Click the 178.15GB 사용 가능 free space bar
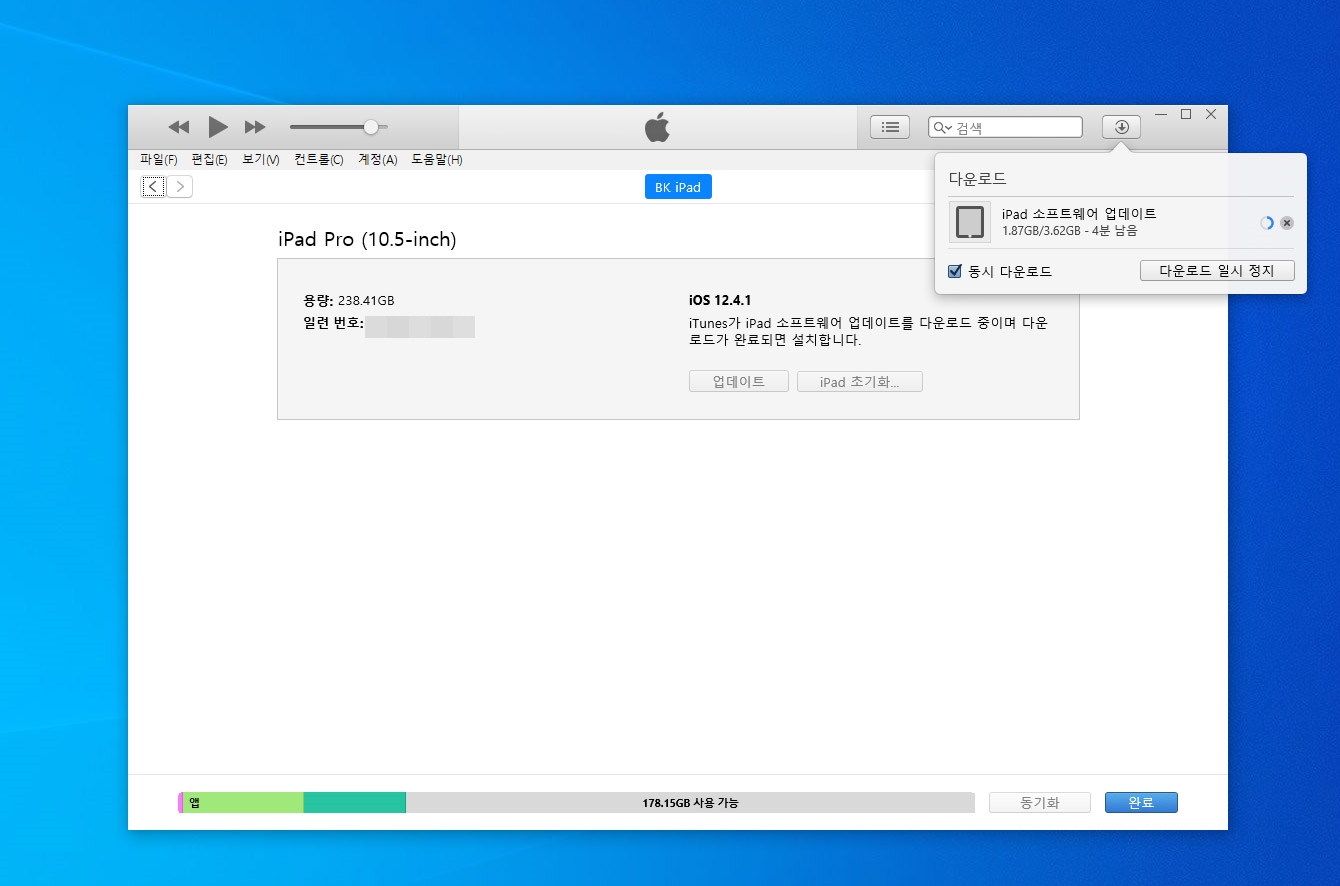 pos(690,803)
